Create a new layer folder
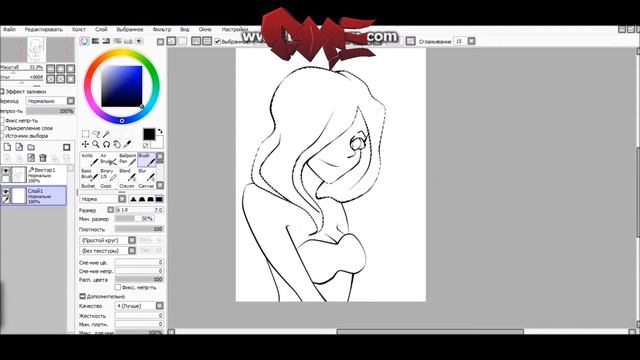This screenshot has height=360, width=640. (31, 147)
